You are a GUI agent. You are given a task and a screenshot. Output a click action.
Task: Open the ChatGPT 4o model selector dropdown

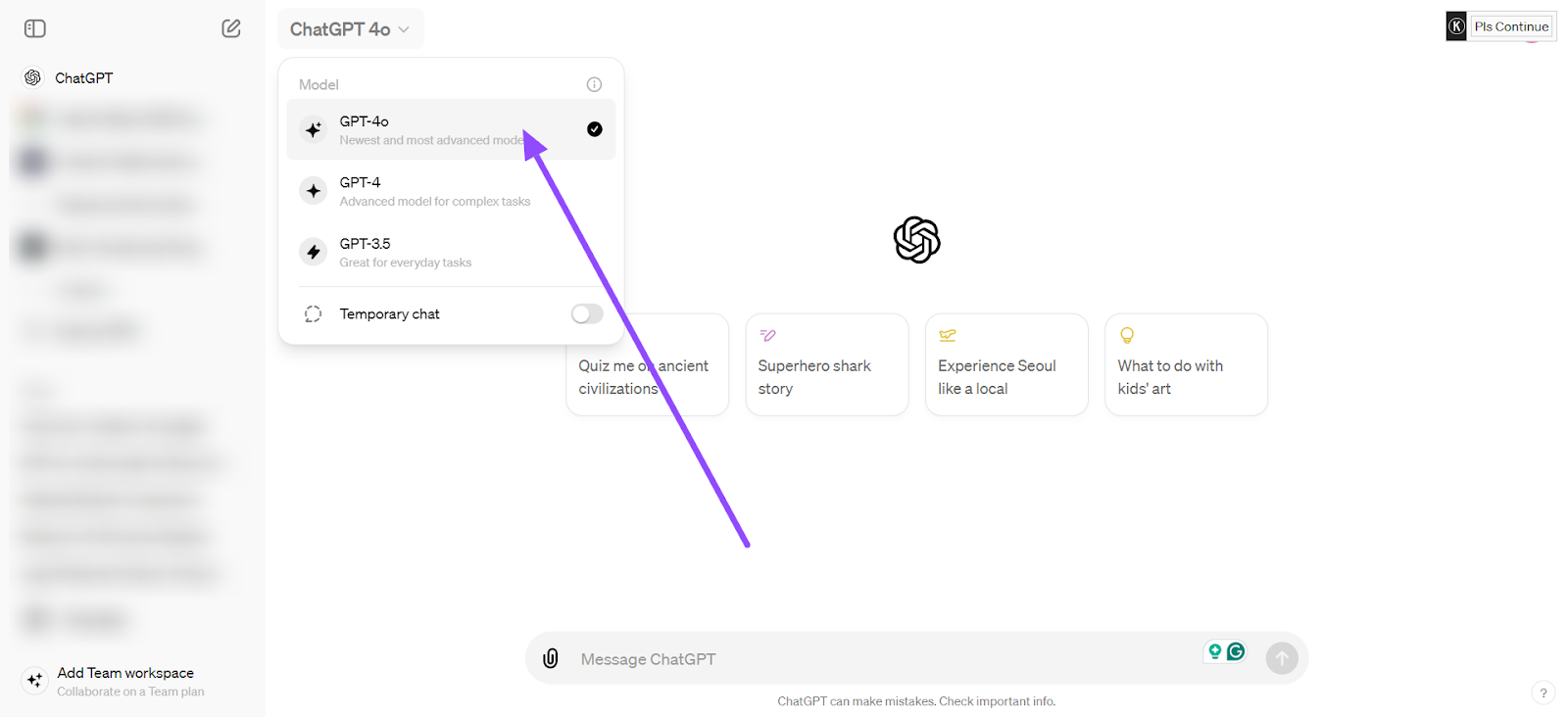pos(351,29)
